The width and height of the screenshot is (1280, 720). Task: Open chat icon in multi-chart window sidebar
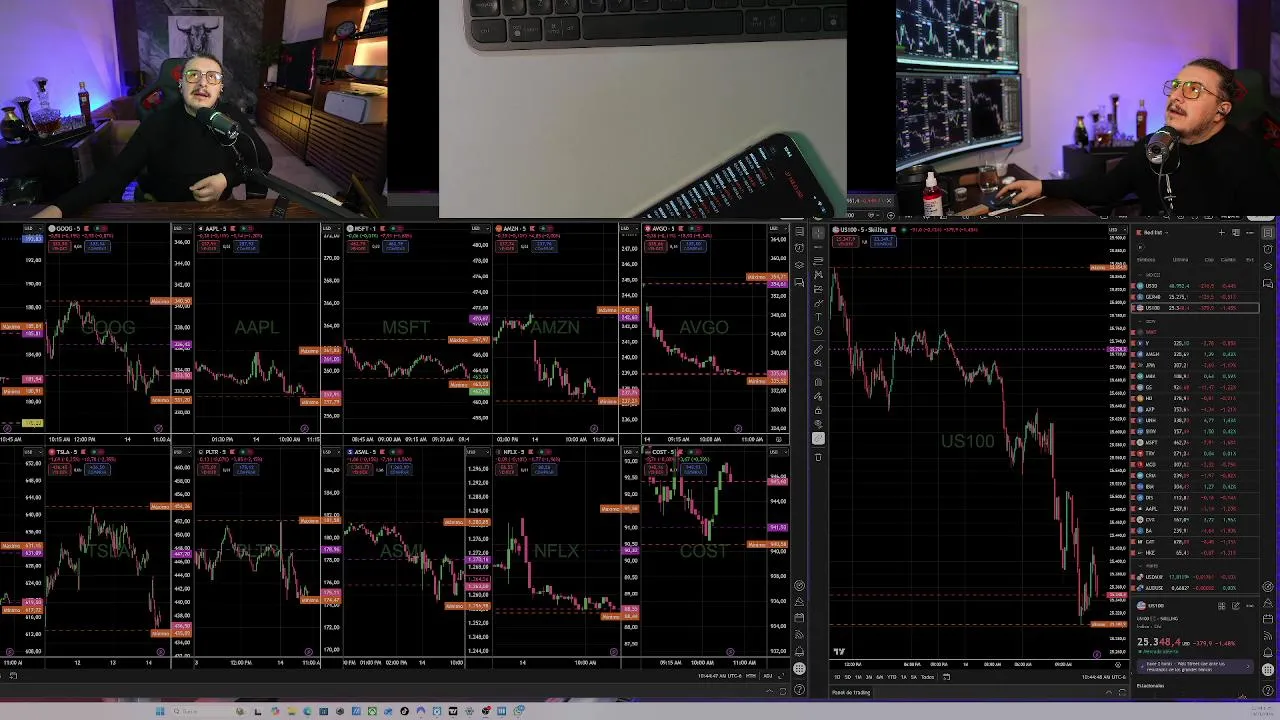(x=799, y=282)
